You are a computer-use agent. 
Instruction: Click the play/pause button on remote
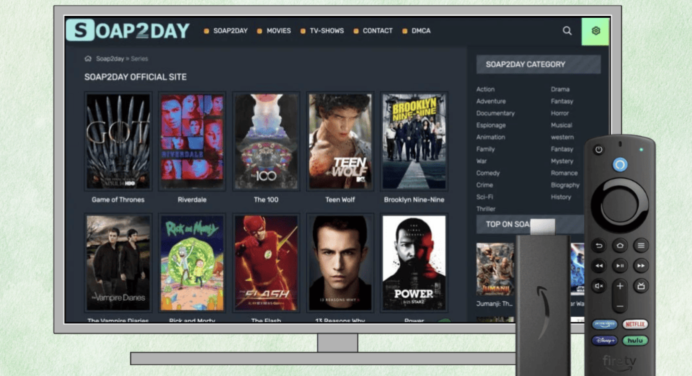[620, 266]
